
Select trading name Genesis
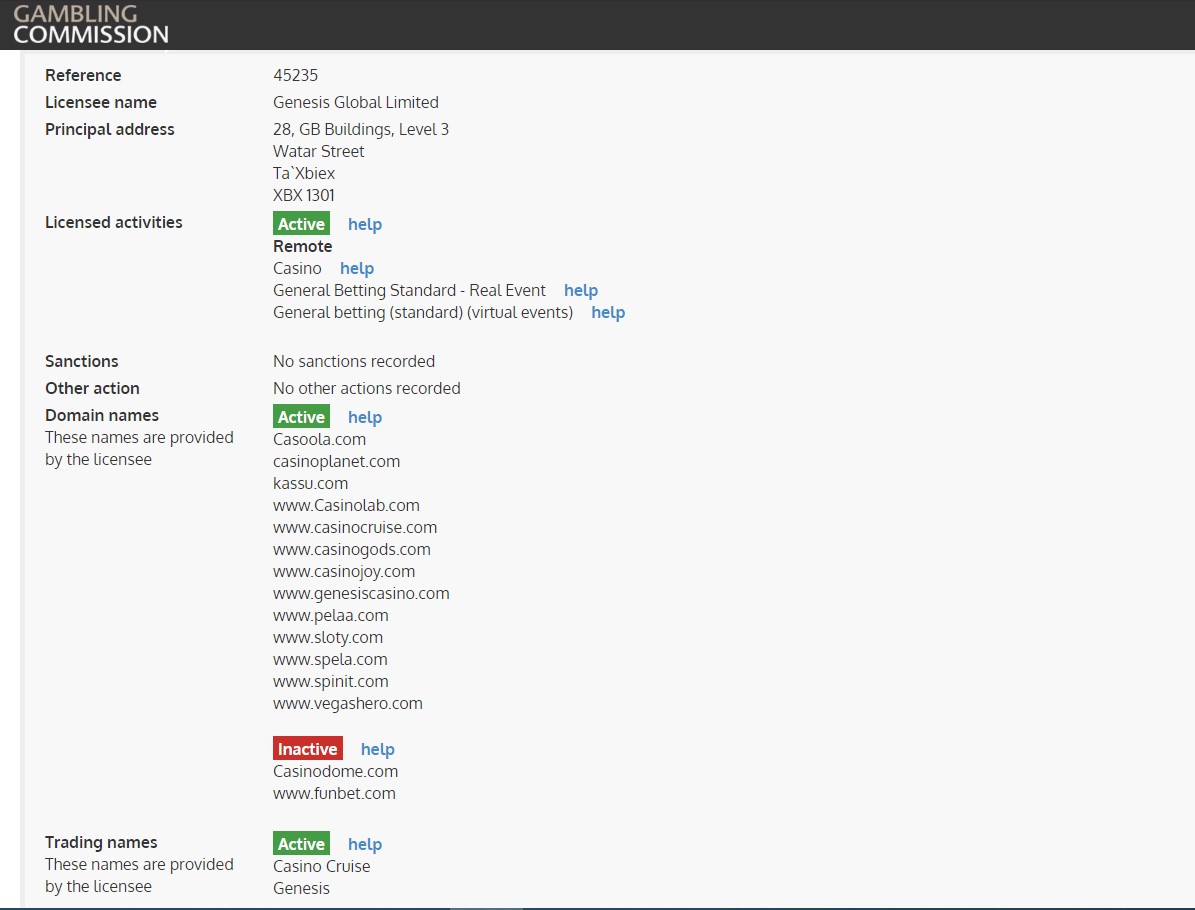302,889
